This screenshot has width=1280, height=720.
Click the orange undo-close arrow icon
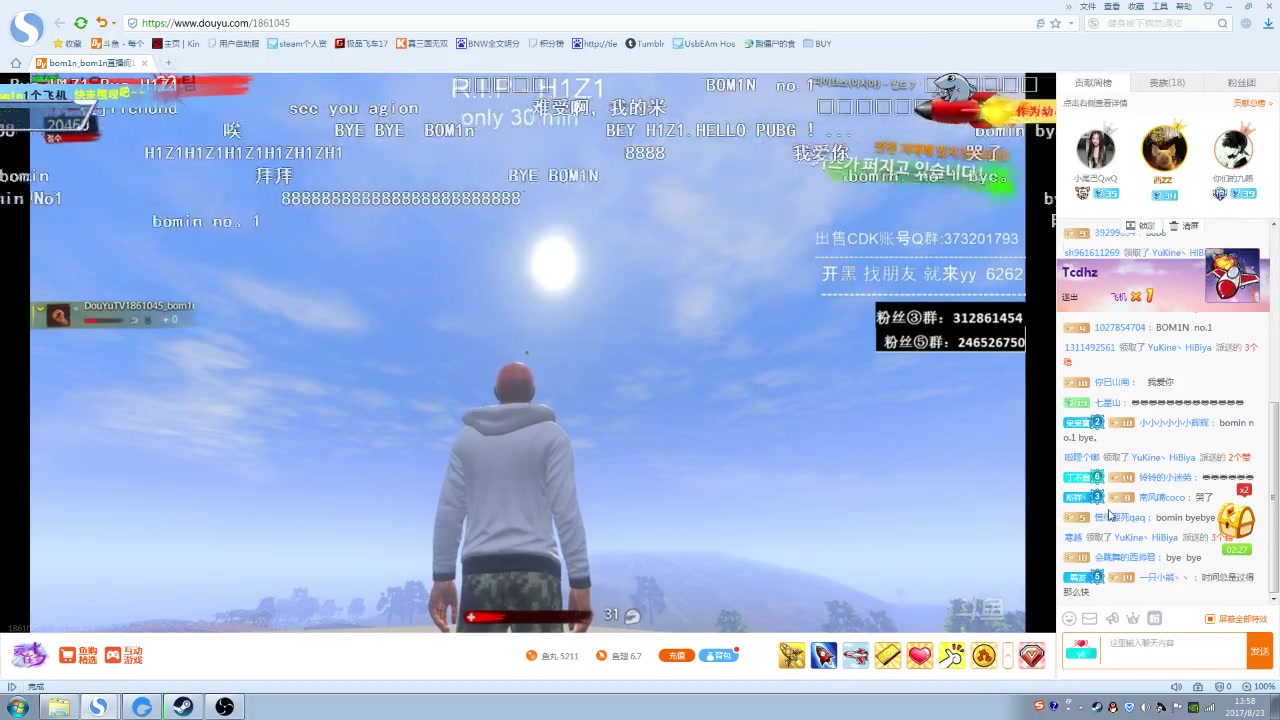point(101,23)
